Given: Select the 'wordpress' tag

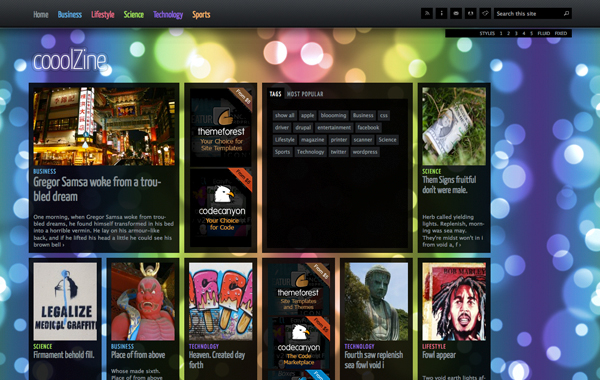Looking at the screenshot, I should (365, 152).
